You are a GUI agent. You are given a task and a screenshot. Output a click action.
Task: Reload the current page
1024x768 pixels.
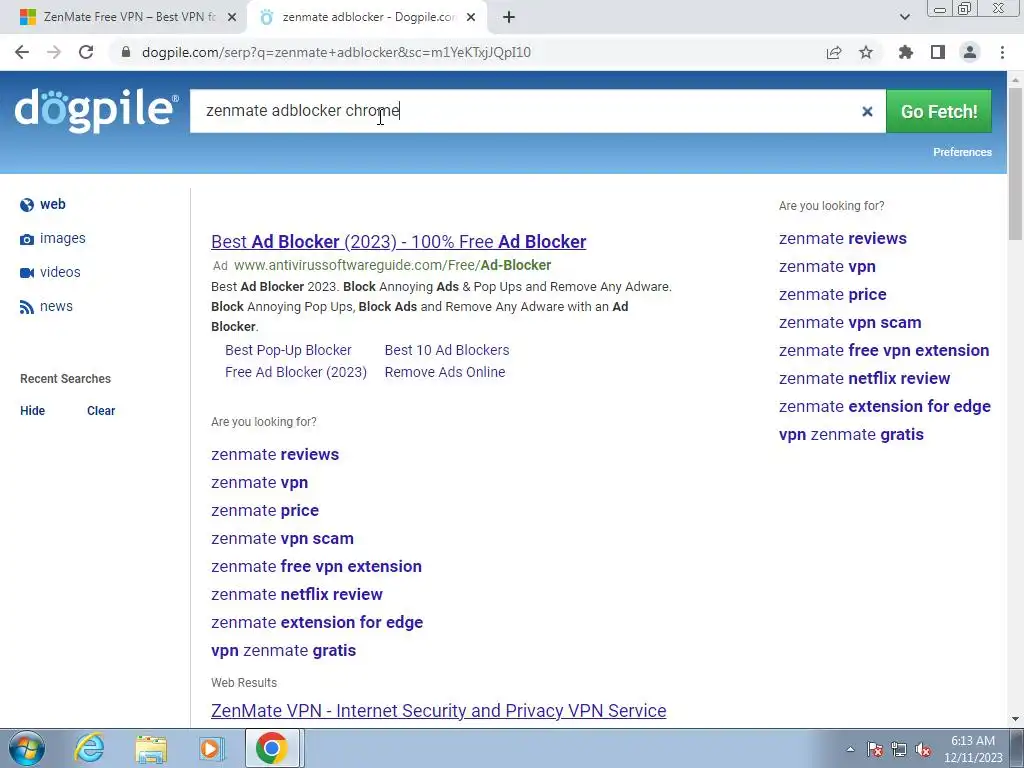[x=86, y=52]
